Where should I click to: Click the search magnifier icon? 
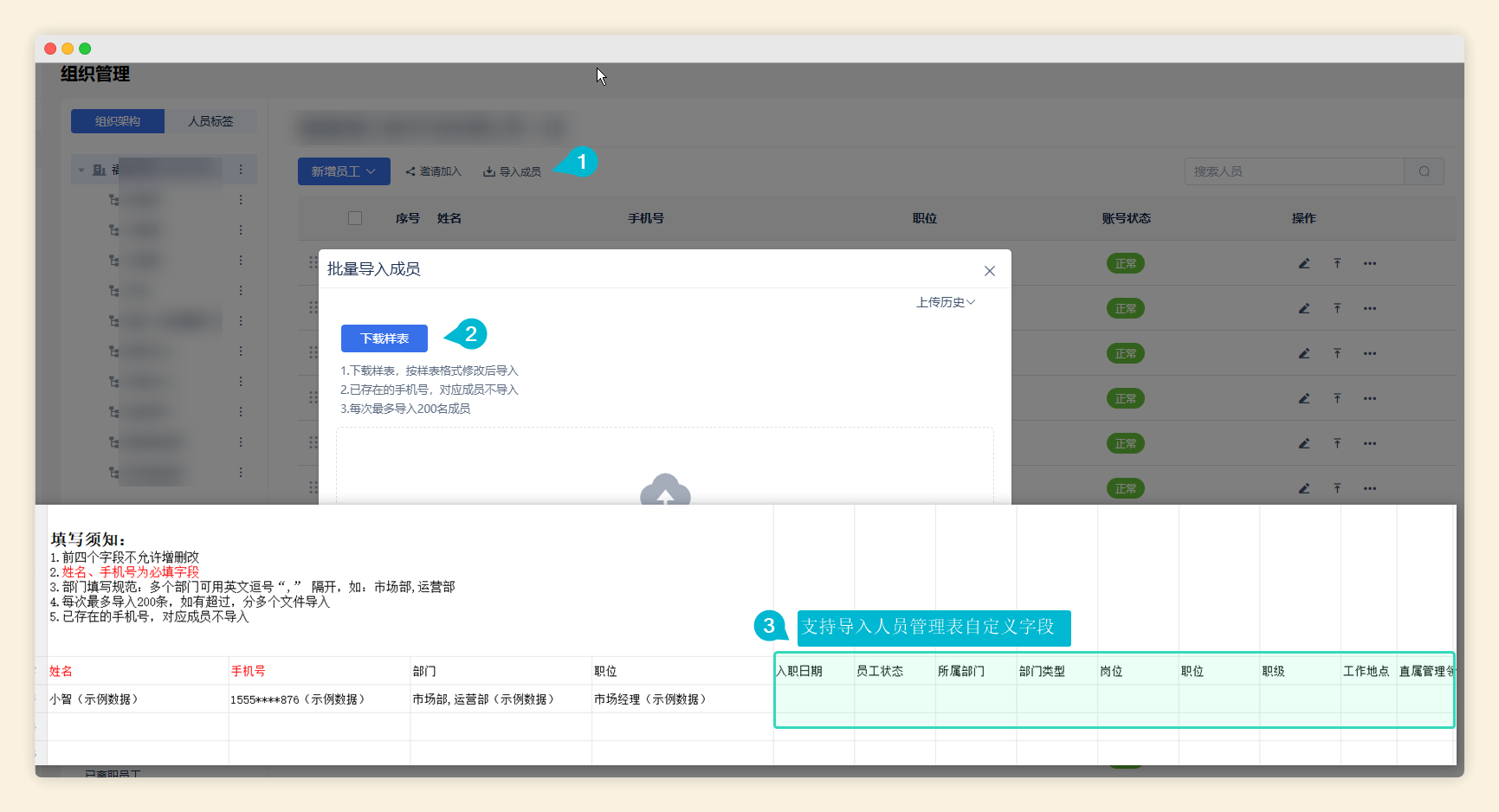1424,171
